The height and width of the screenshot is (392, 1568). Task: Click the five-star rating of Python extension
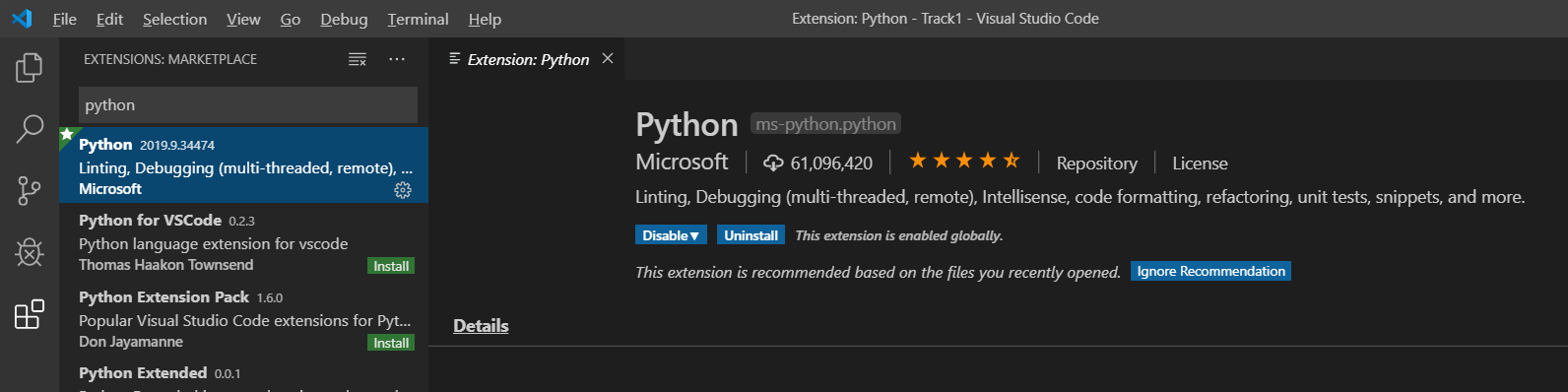pos(964,161)
